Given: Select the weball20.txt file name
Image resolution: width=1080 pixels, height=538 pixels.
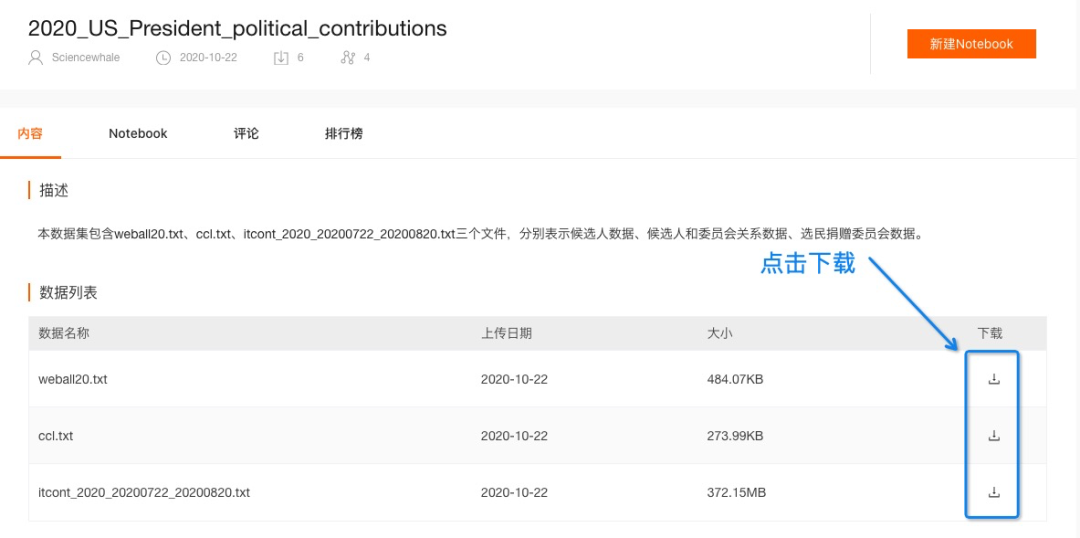Looking at the screenshot, I should [x=73, y=380].
